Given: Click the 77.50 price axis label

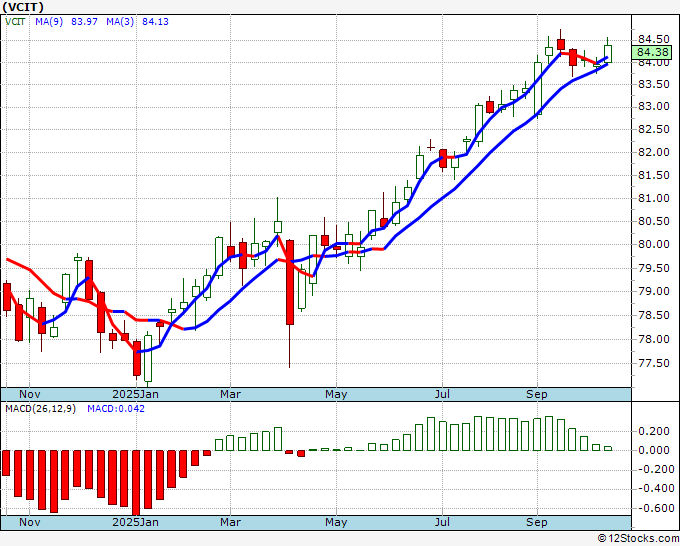Looking at the screenshot, I should click(x=653, y=363).
